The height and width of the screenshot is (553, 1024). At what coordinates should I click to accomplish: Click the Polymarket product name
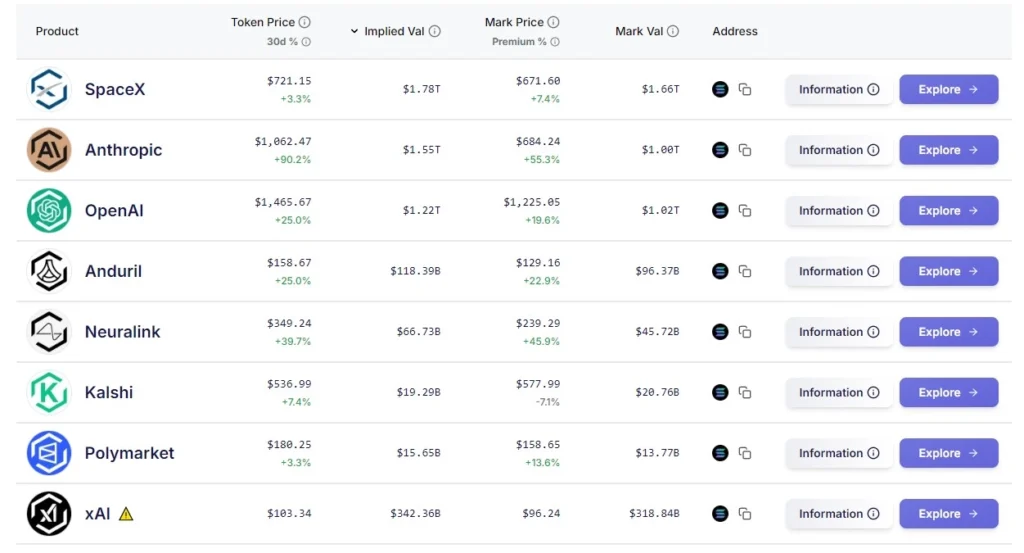click(x=129, y=453)
